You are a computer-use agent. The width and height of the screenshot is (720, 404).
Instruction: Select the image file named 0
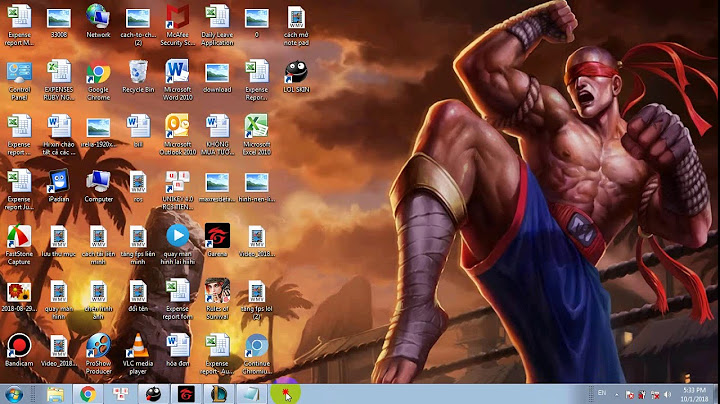257,21
